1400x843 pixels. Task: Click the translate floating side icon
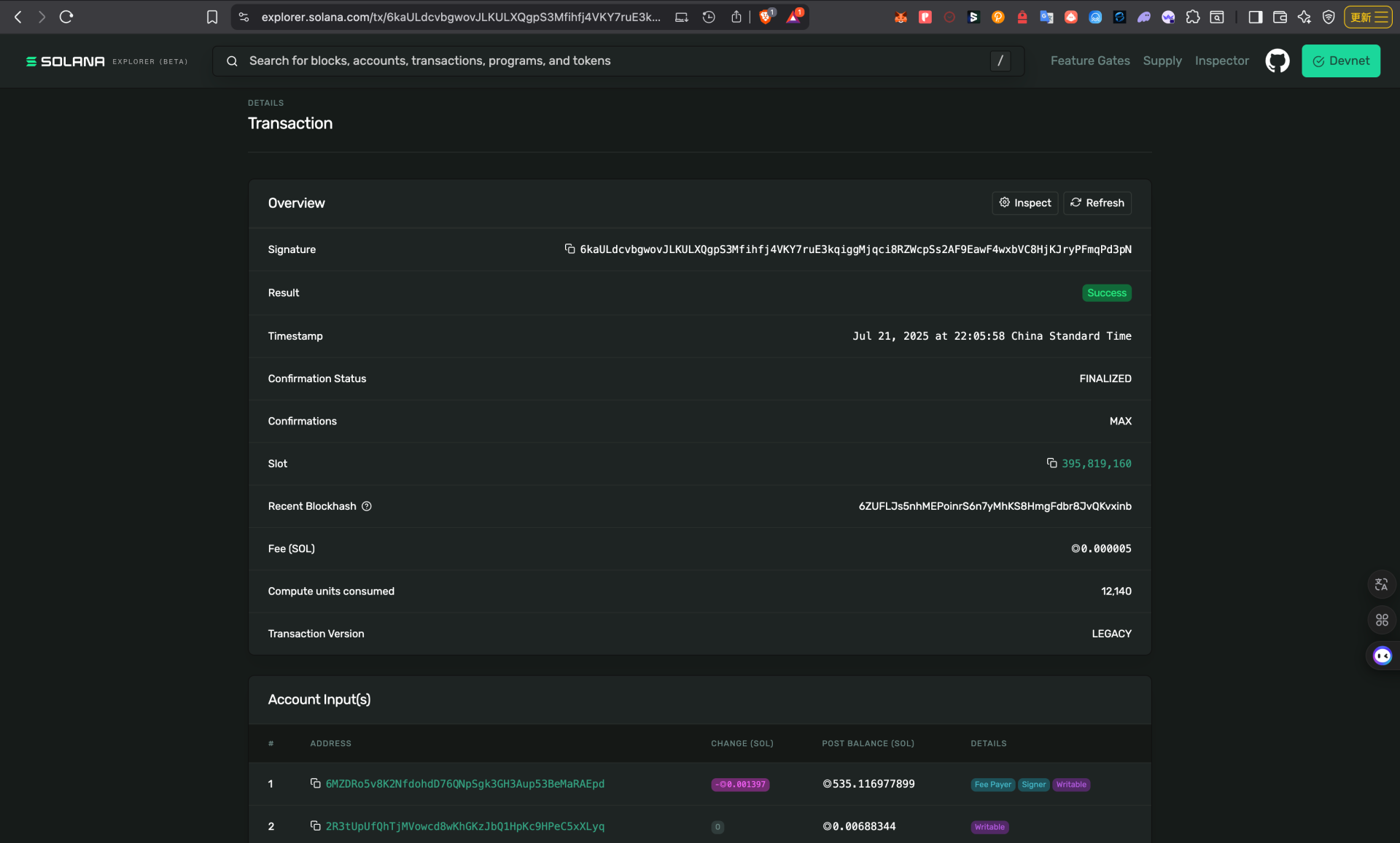1382,585
